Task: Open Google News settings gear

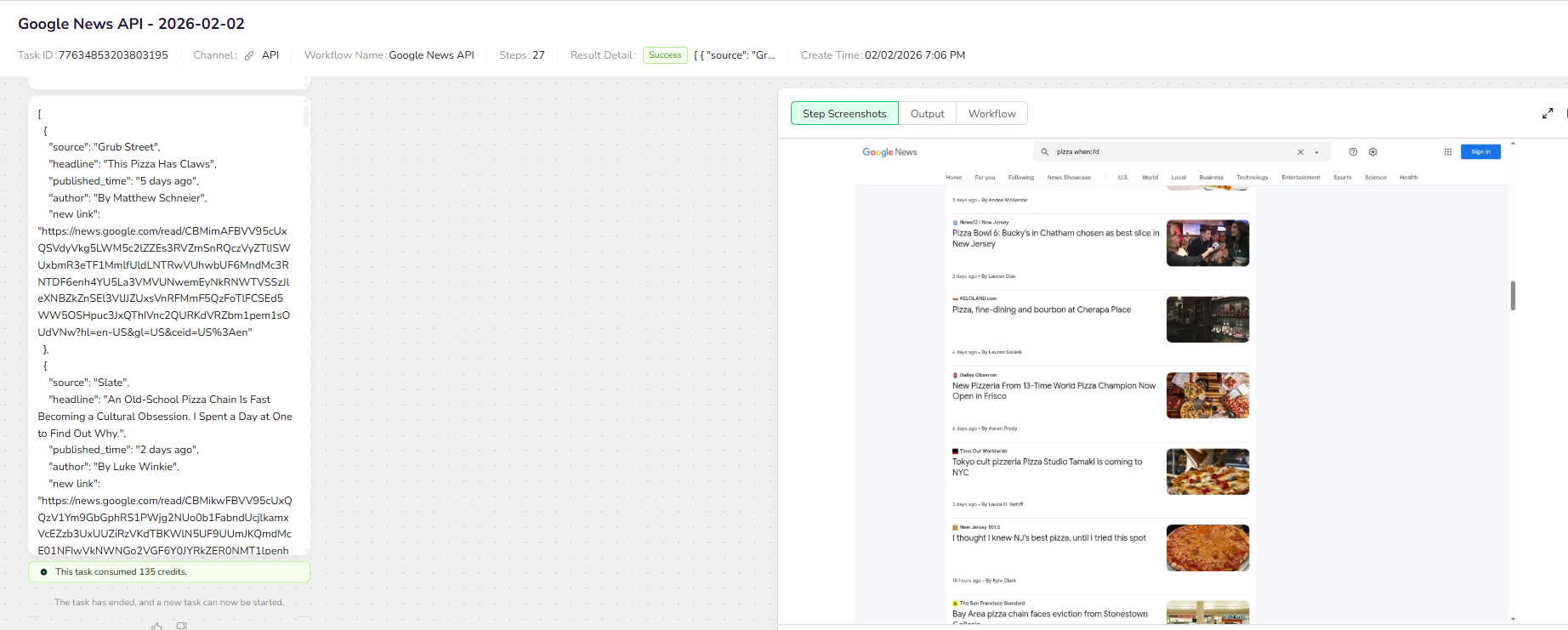Action: pos(1372,152)
